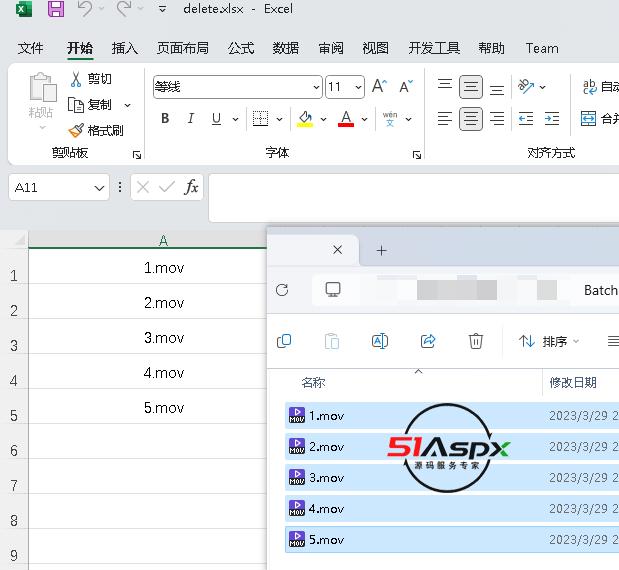The image size is (619, 570).
Task: Cut the selection with 剪切
Action: click(91, 79)
